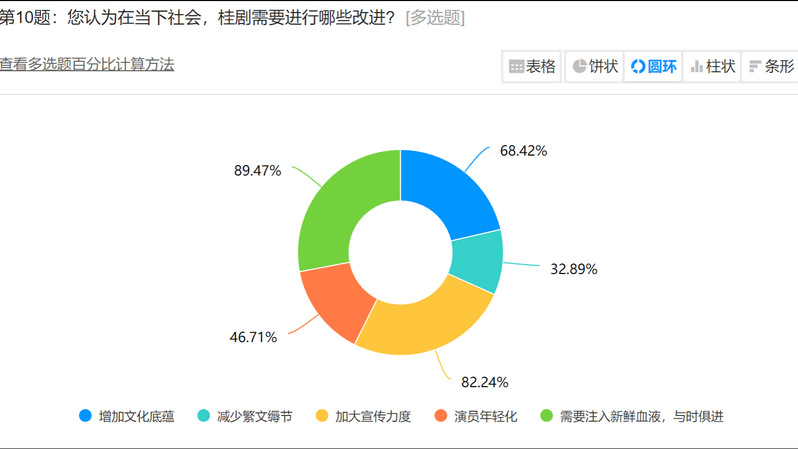The height and width of the screenshot is (449, 798).
Task: Switch to the 条形 bar chart view
Action: click(771, 66)
